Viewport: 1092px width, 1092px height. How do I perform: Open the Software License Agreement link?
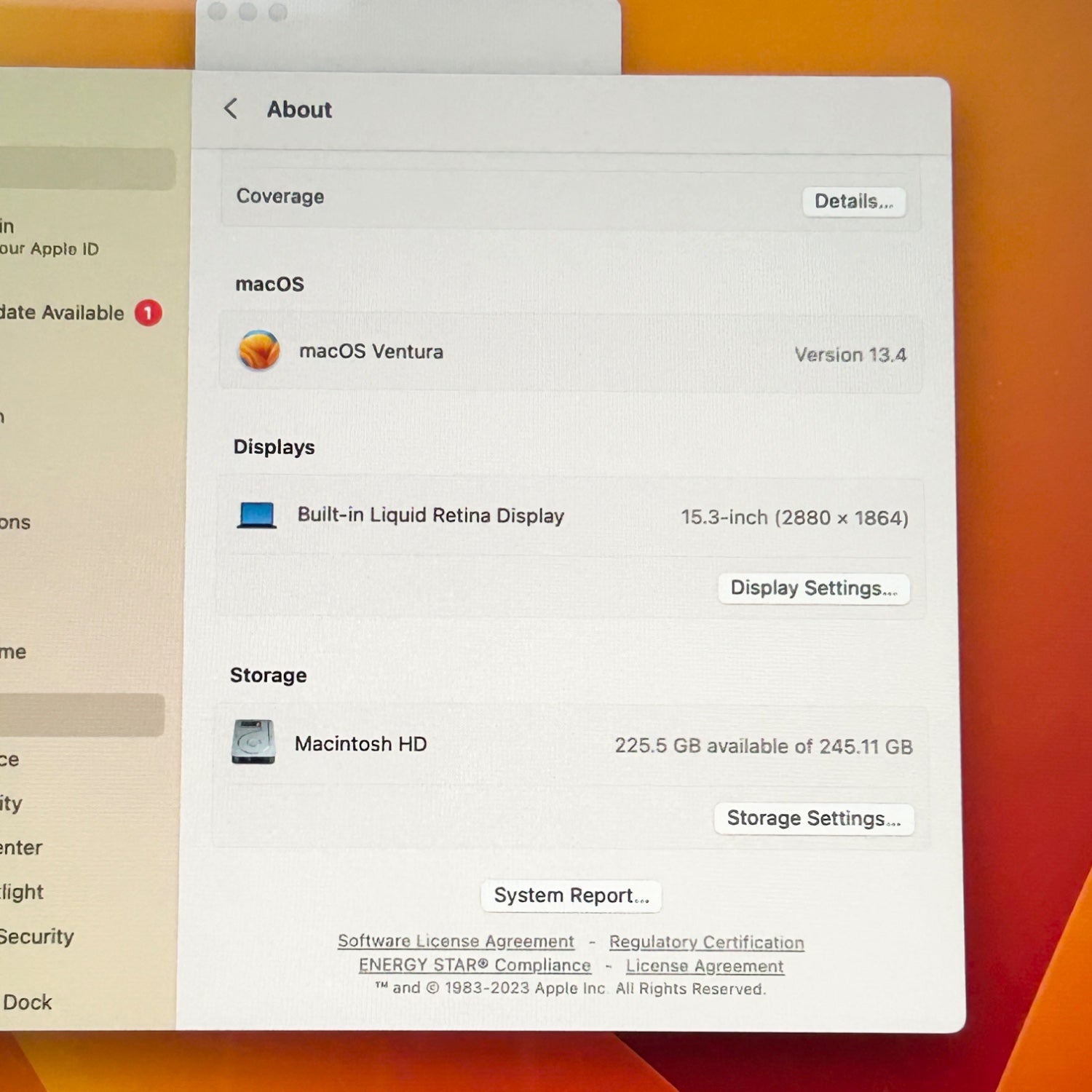(x=456, y=941)
